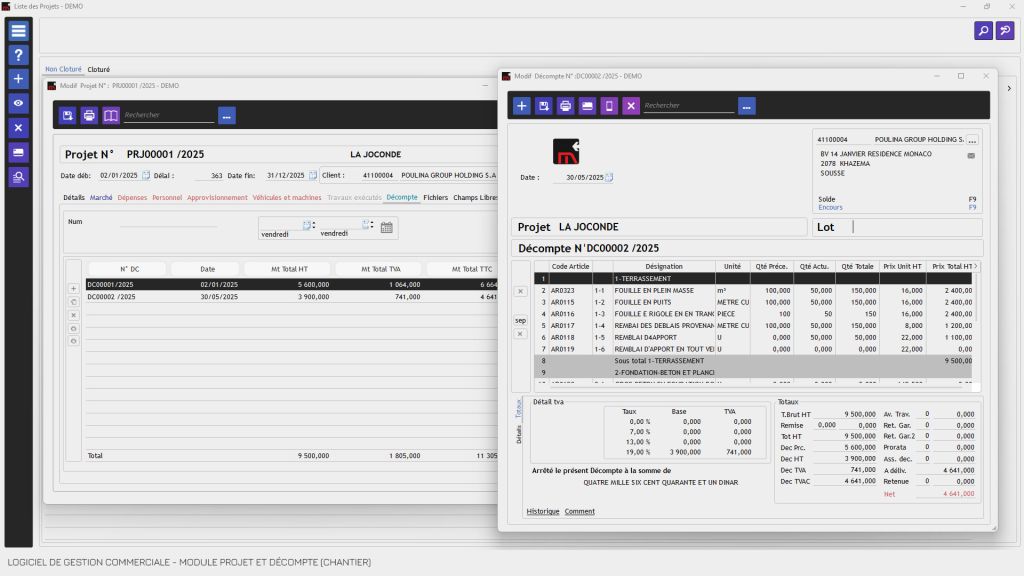
Task: Click the Rechercher field in Décompte toolbar
Action: click(x=689, y=106)
